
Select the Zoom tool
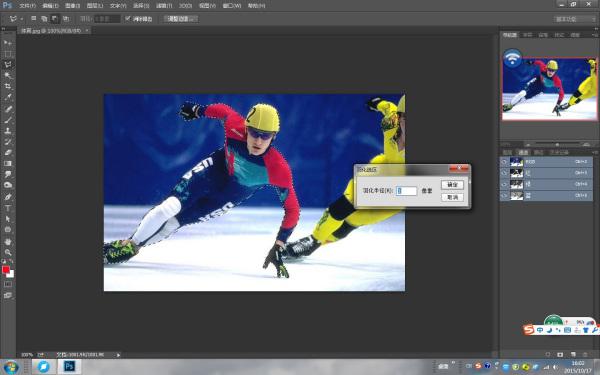coord(8,252)
